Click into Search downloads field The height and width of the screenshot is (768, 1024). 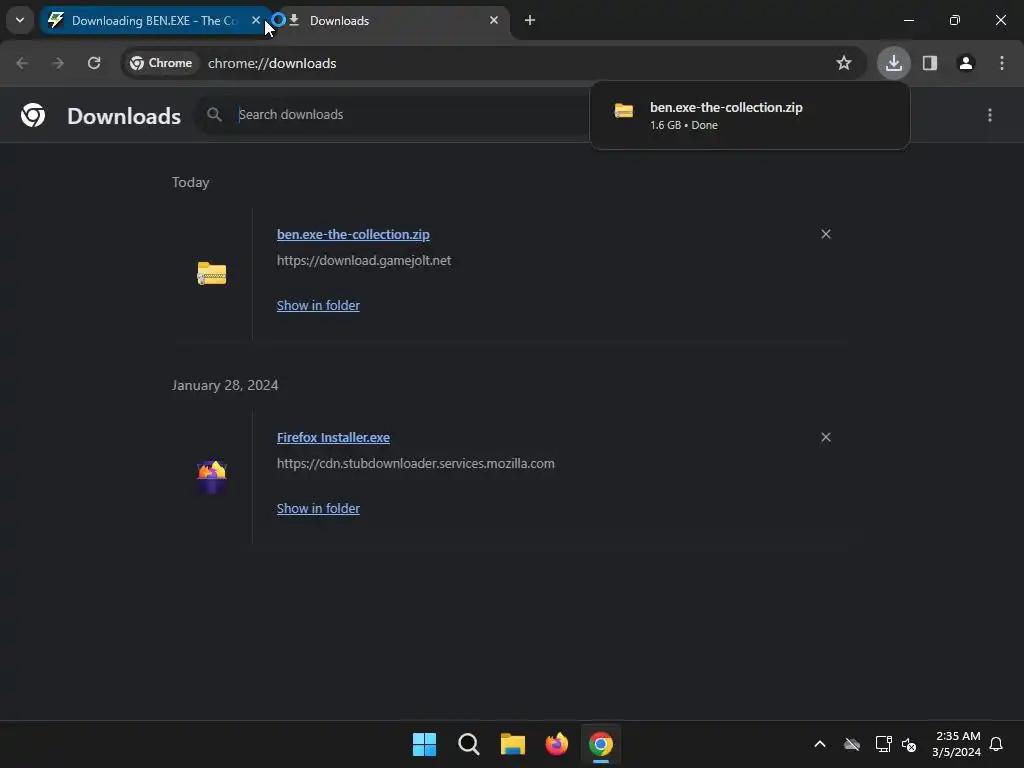411,114
